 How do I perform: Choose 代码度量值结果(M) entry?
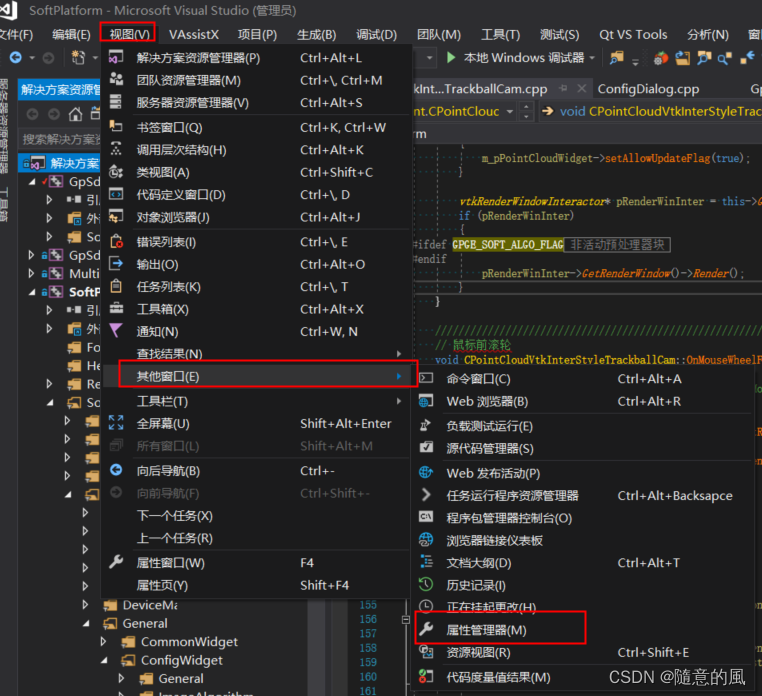tap(583, 677)
